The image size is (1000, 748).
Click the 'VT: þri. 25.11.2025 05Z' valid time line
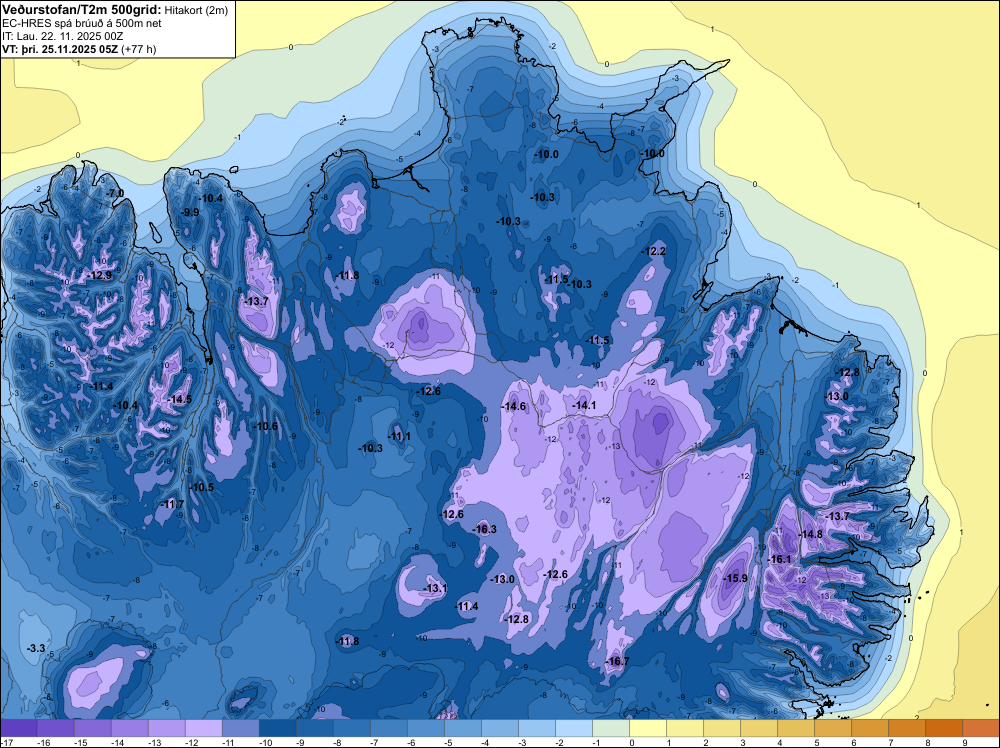click(x=60, y=49)
